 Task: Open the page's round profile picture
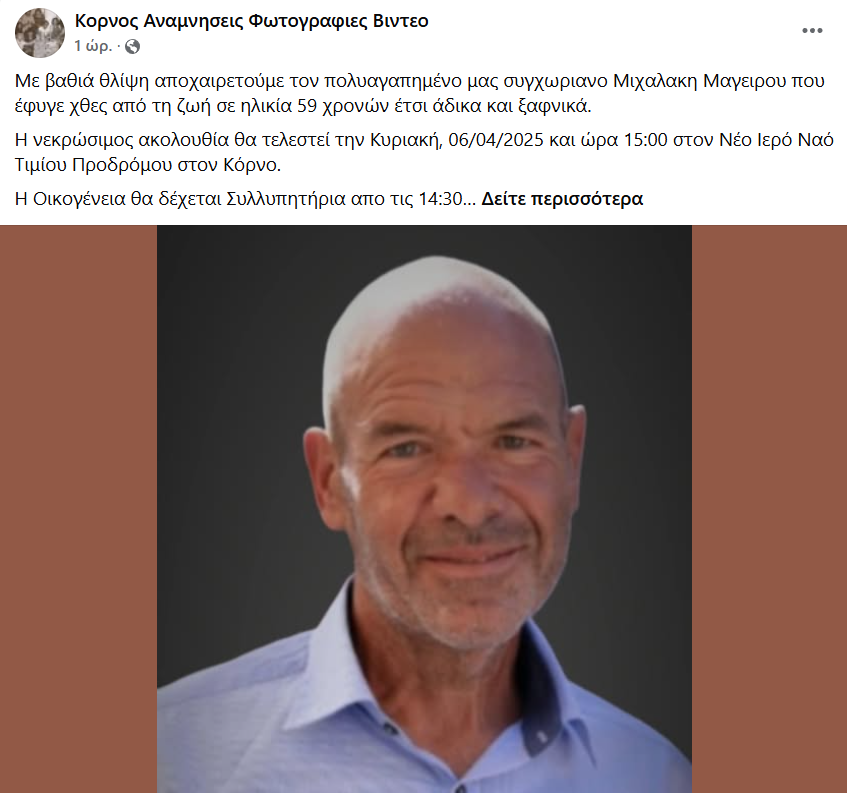pos(40,33)
